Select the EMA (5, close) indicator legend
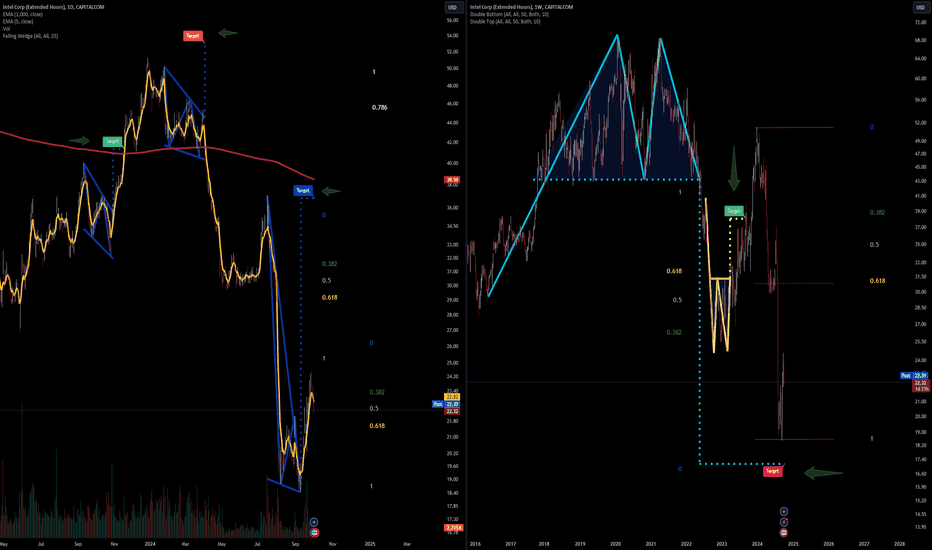 coord(18,21)
